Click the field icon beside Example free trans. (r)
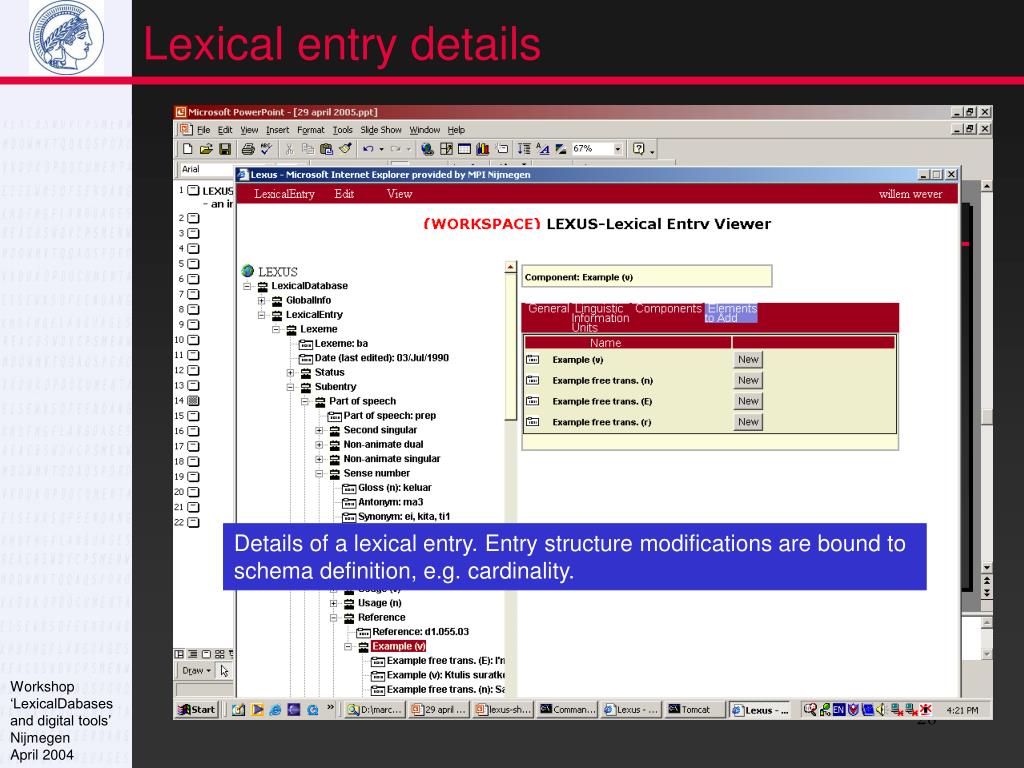The width and height of the screenshot is (1024, 768). pos(533,422)
